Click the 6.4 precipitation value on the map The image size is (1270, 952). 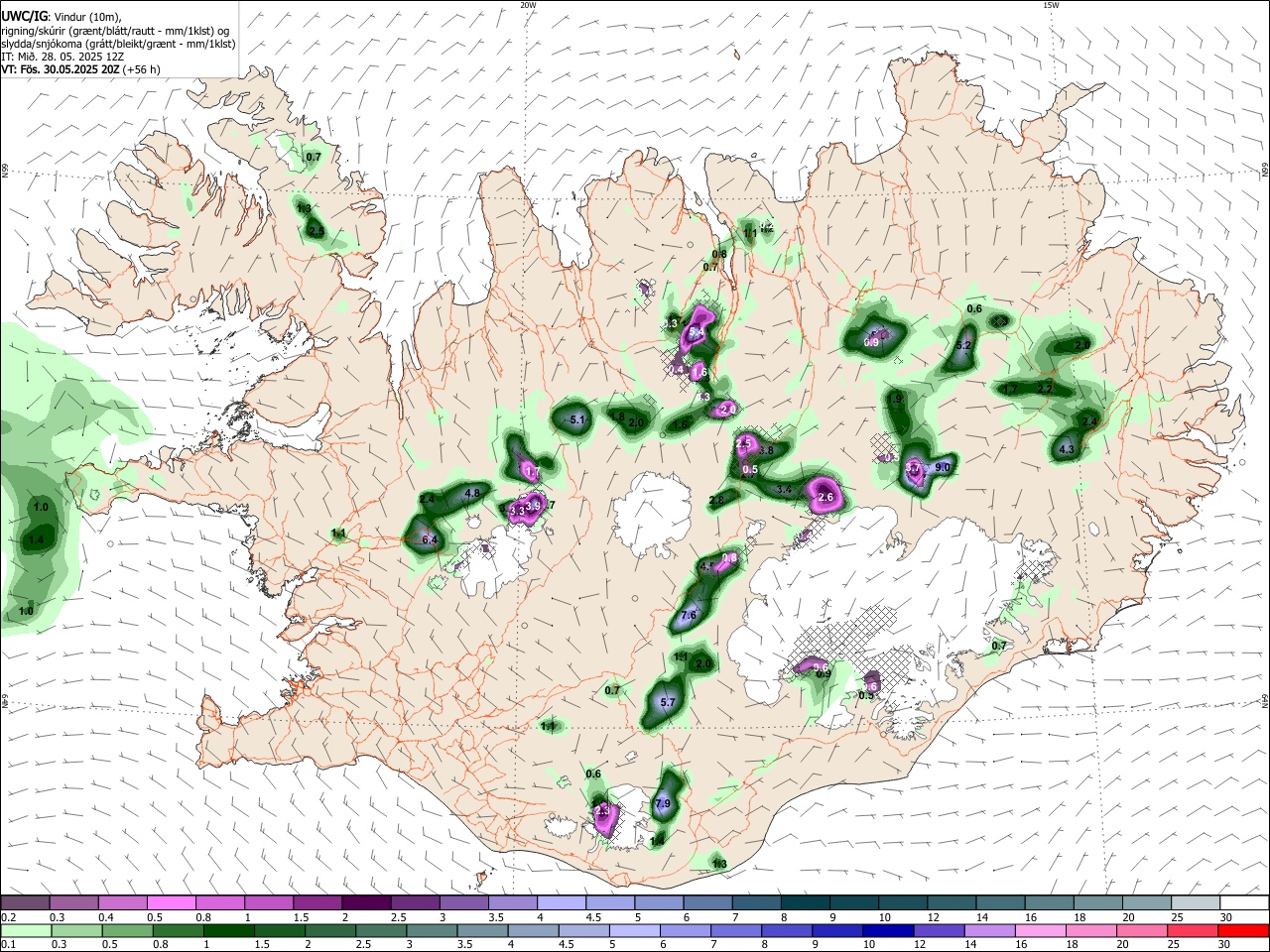(x=430, y=540)
